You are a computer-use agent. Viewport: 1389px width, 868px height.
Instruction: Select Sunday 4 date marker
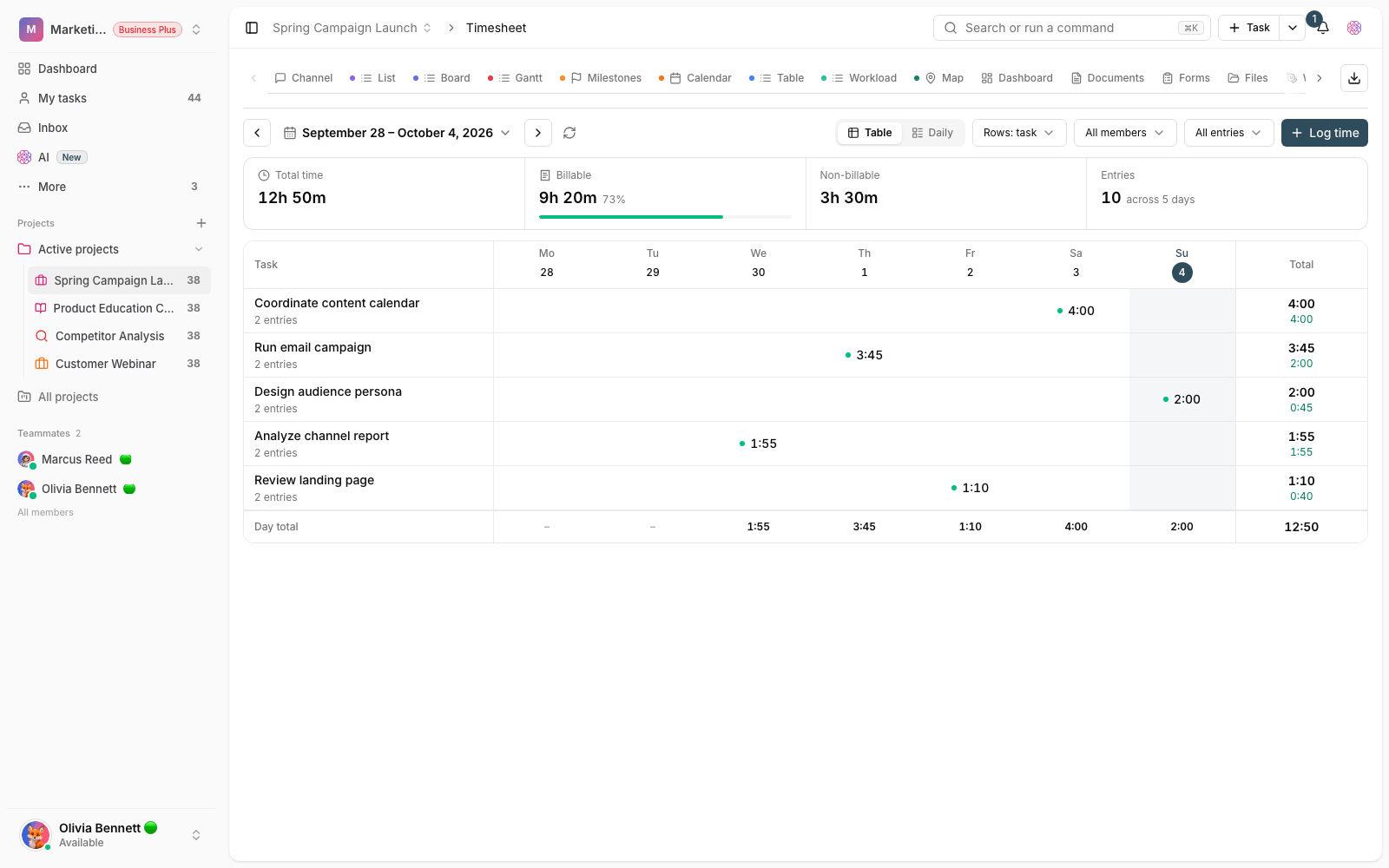tap(1182, 273)
